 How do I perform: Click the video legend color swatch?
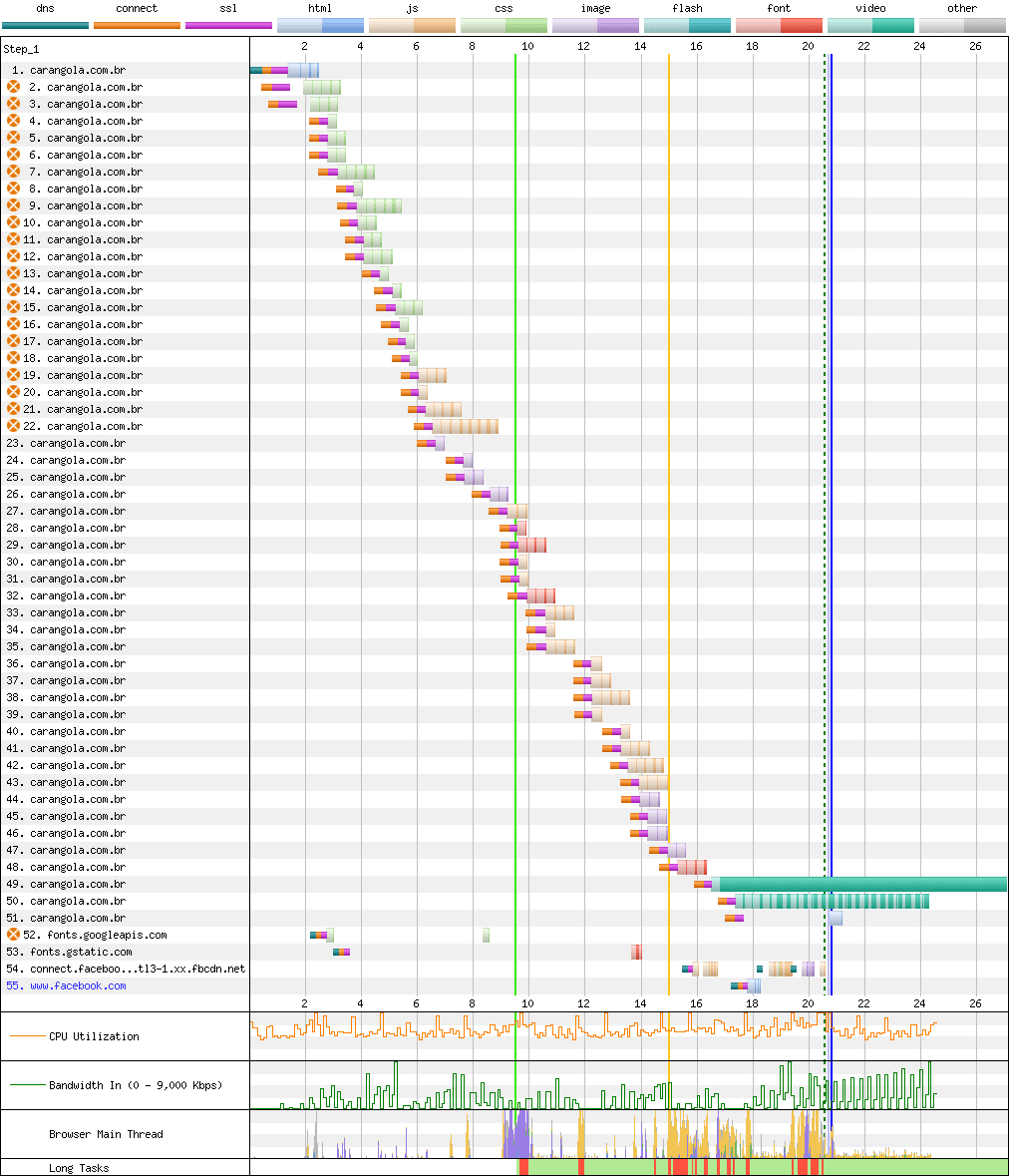(870, 26)
